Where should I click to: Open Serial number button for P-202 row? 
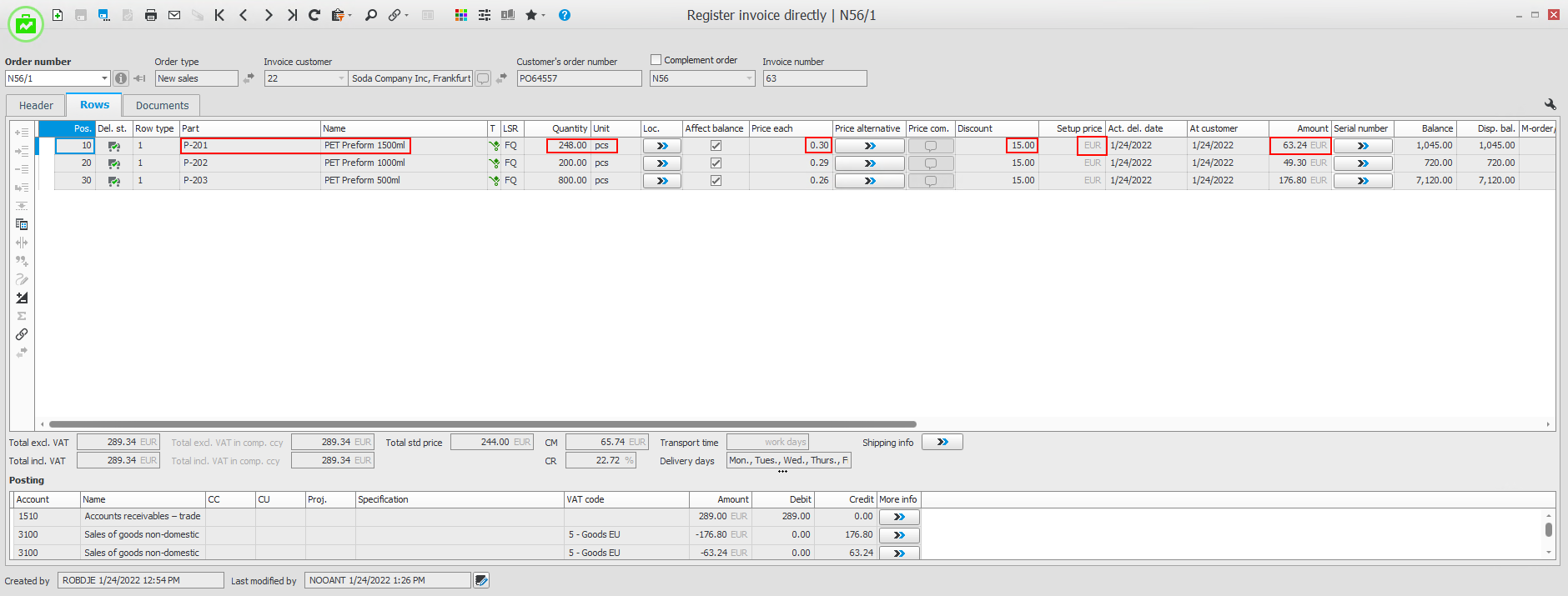(1362, 163)
